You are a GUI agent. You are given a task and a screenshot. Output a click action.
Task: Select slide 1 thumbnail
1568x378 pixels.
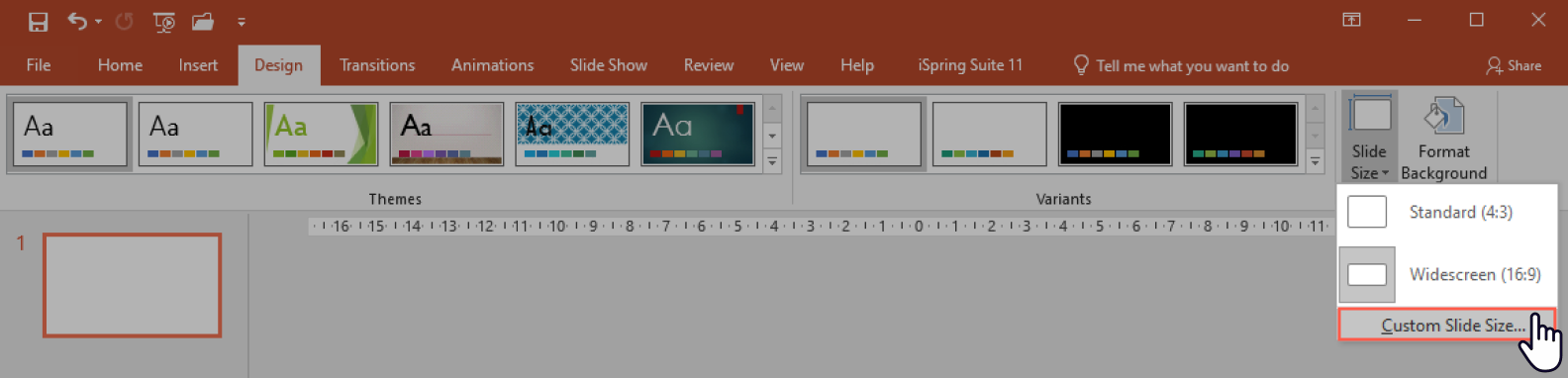(132, 285)
